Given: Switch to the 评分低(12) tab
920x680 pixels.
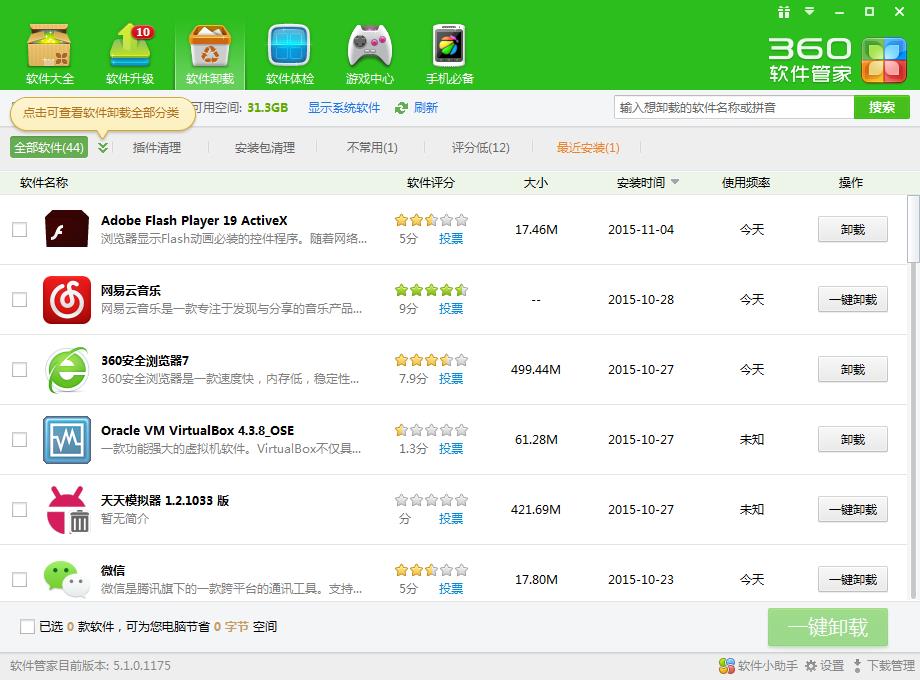Looking at the screenshot, I should pyautogui.click(x=481, y=148).
